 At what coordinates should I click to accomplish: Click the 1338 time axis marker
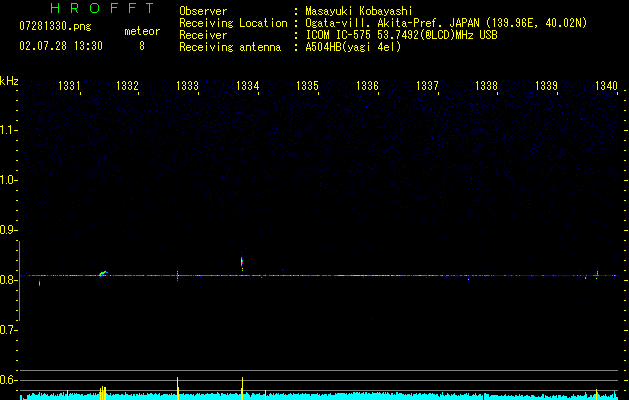[x=487, y=86]
